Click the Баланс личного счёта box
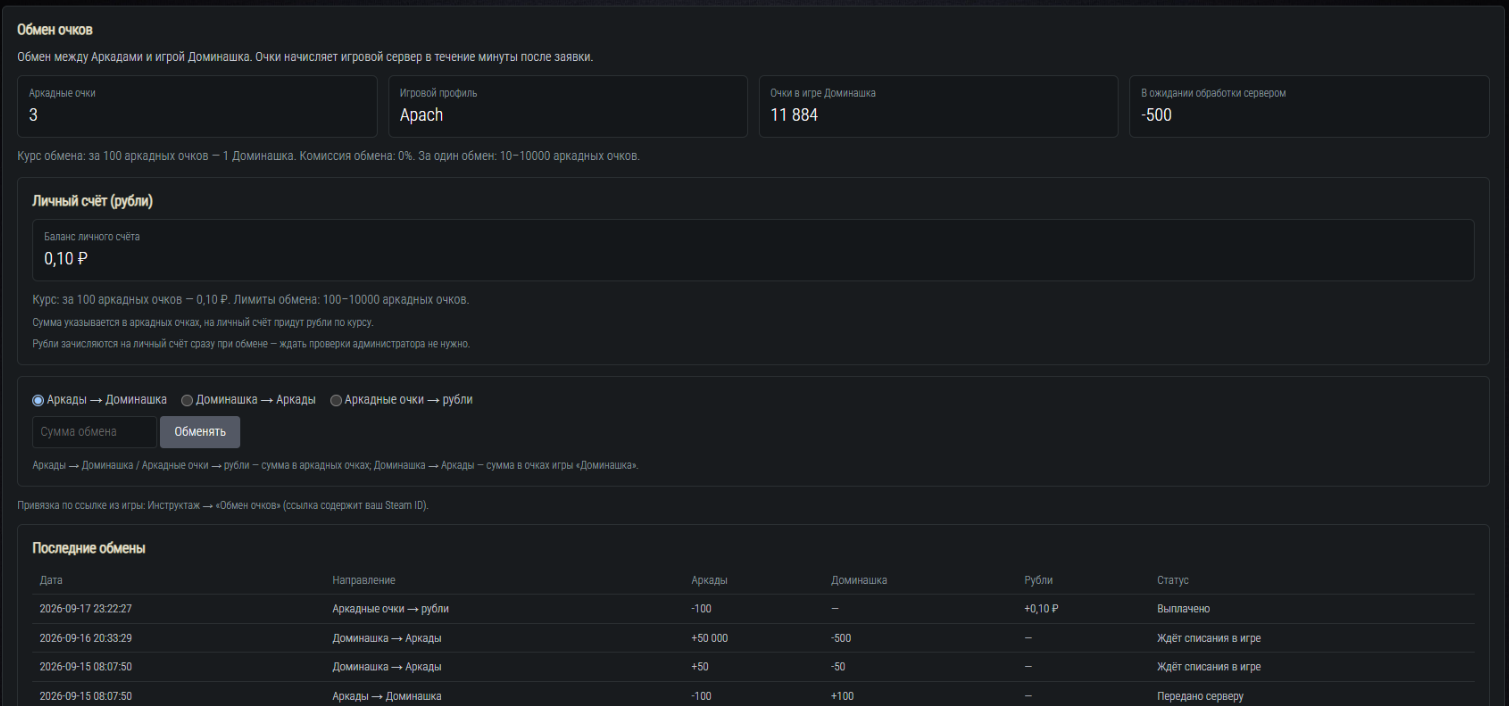Viewport: 1509px width, 706px height. (753, 250)
